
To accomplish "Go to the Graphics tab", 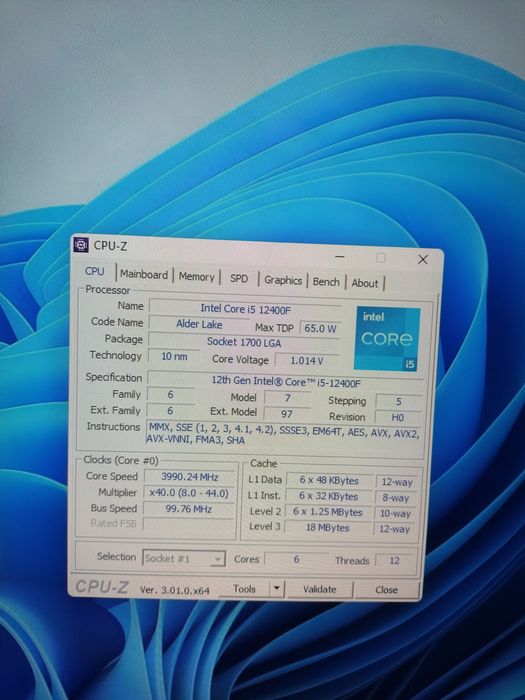I will tap(283, 280).
